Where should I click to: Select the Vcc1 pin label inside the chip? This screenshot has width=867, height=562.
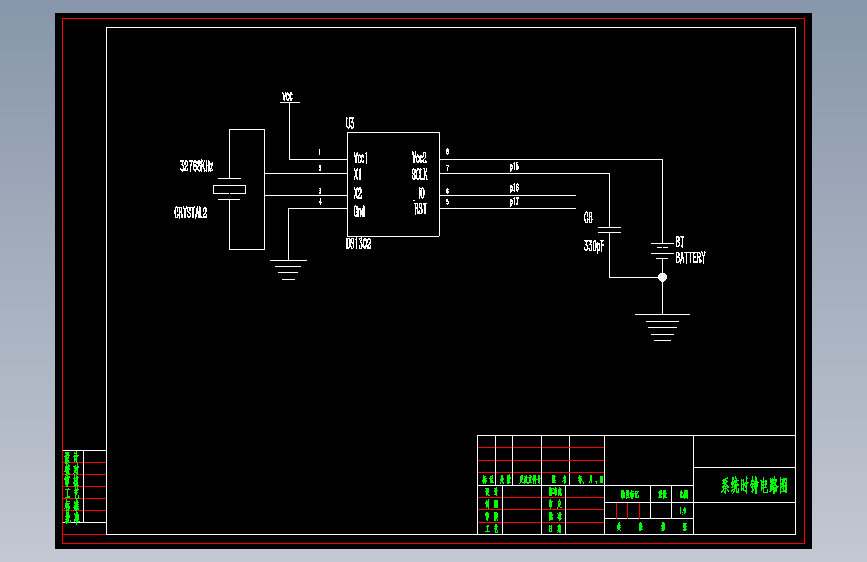coord(361,158)
